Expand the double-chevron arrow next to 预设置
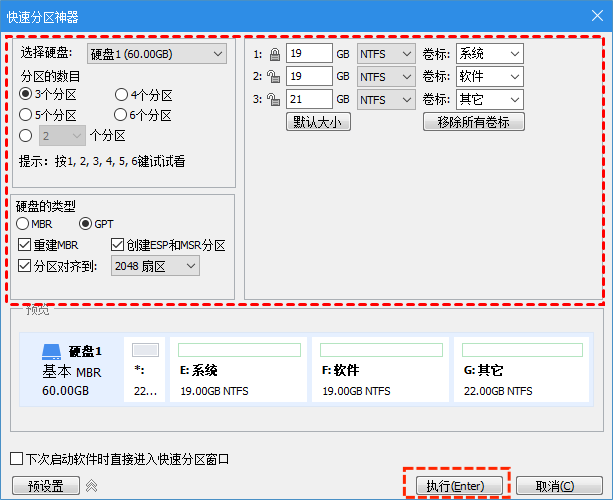Image resolution: width=613 pixels, height=500 pixels. [91, 486]
